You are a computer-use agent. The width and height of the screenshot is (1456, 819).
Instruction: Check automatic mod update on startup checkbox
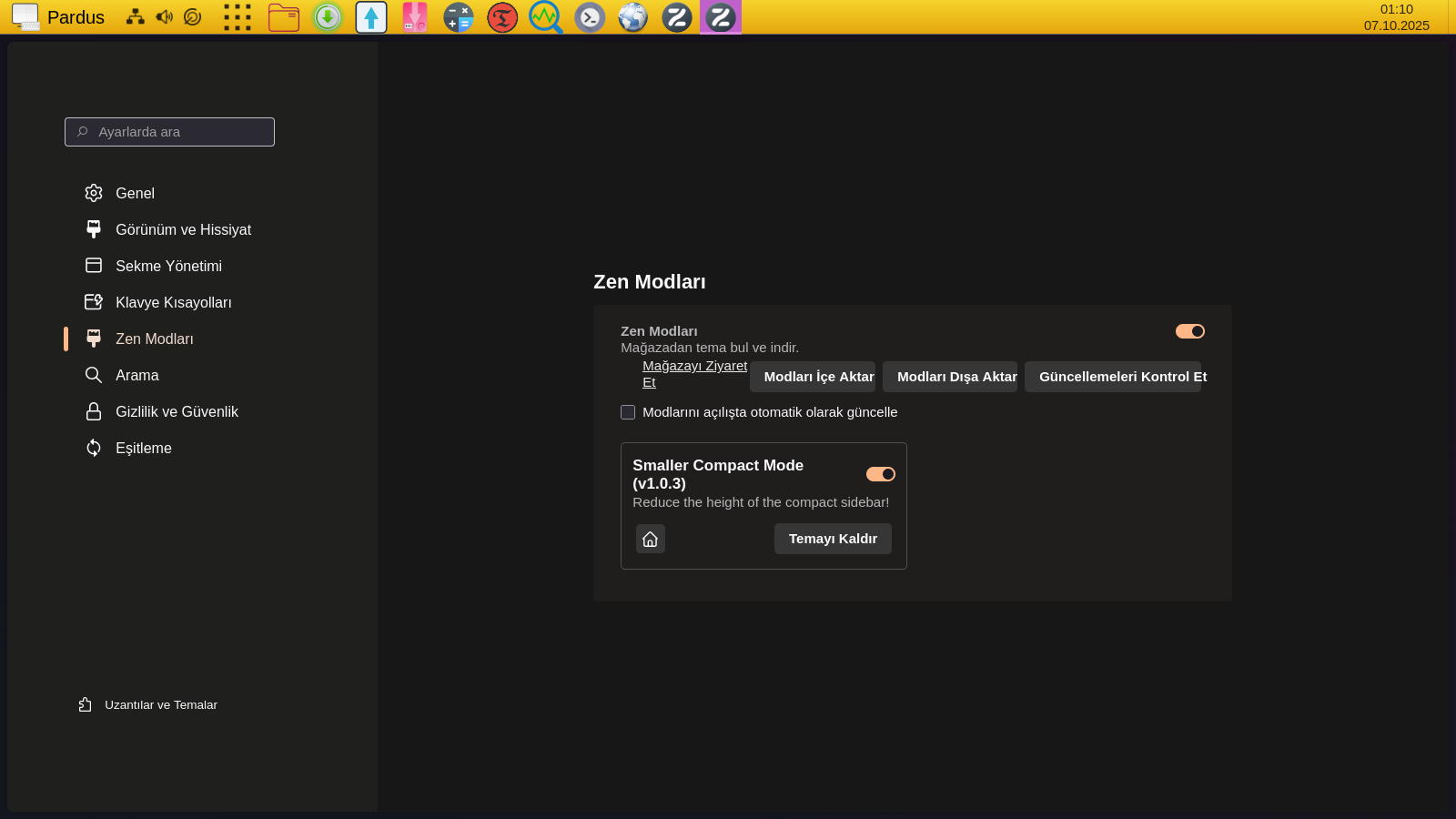[x=628, y=412]
